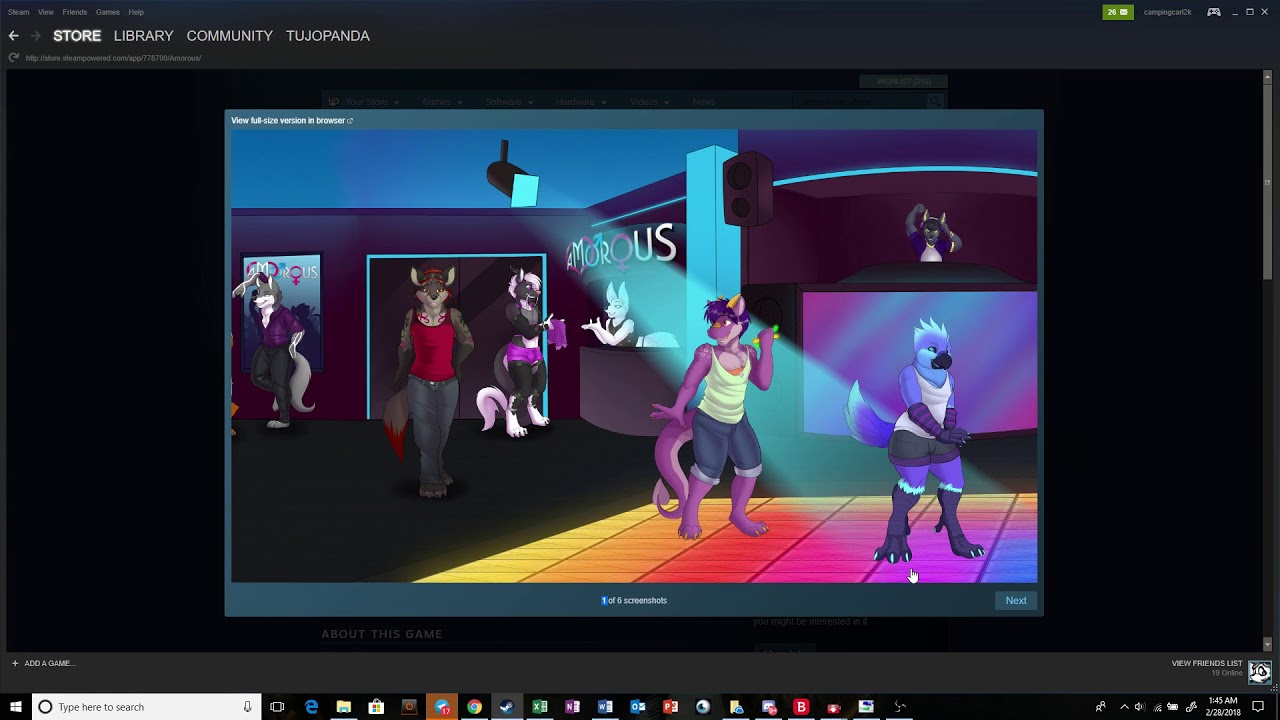This screenshot has width=1280, height=720.
Task: Open campingcarl2k account dropdown
Action: (1167, 12)
